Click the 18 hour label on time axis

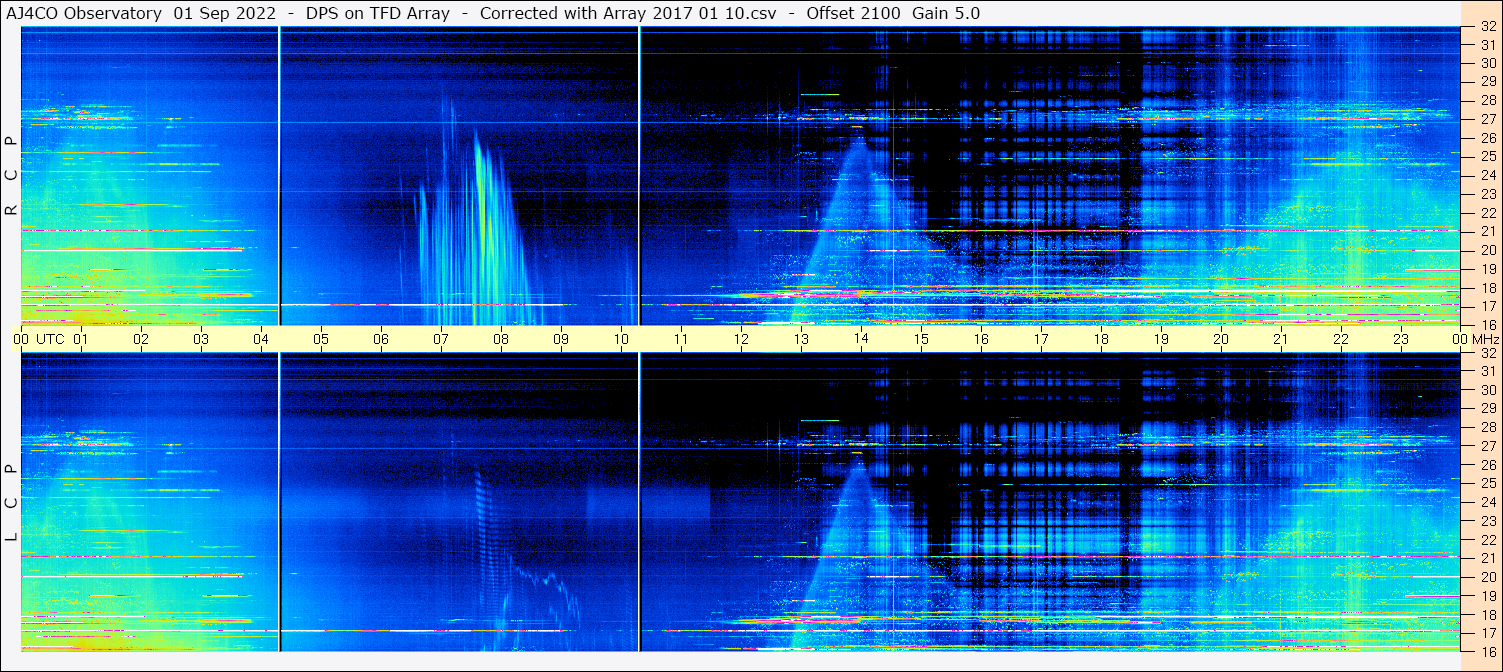(1101, 339)
